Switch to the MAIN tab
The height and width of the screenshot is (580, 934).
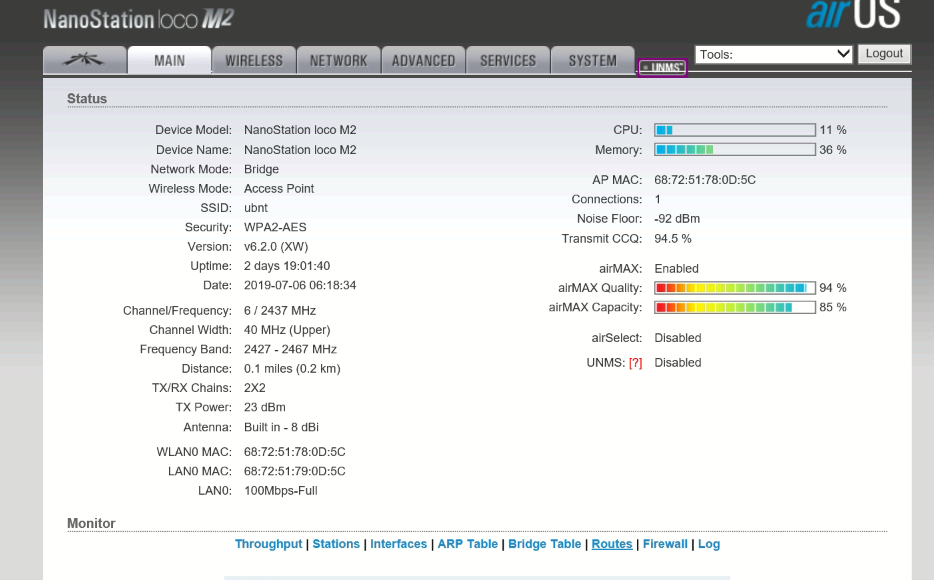point(170,60)
